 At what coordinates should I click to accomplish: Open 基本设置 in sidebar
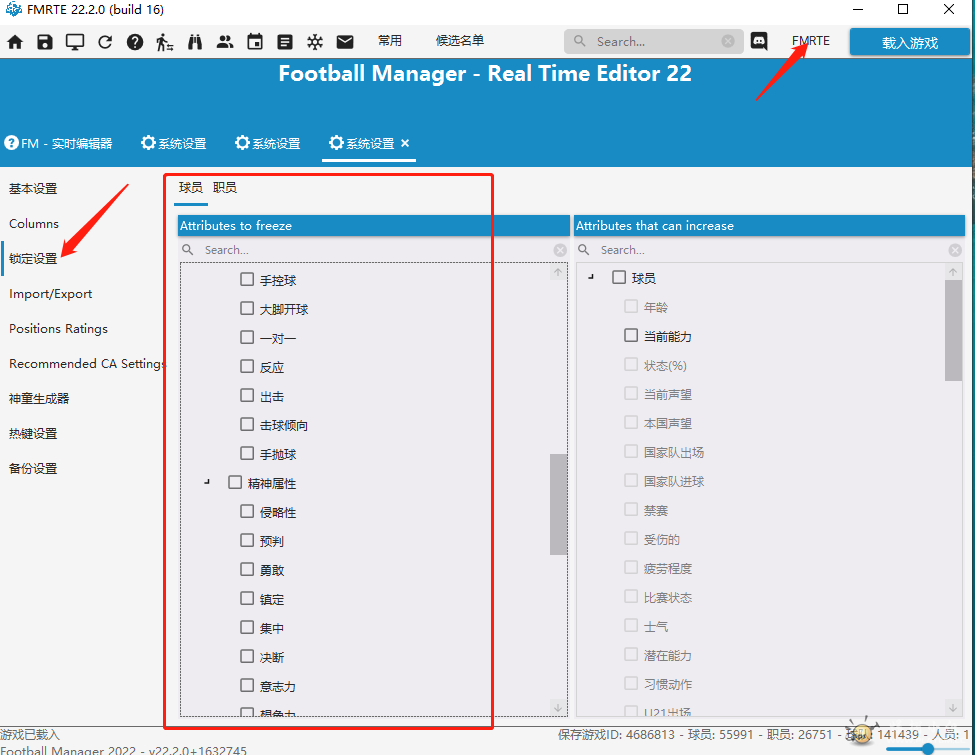click(33, 188)
